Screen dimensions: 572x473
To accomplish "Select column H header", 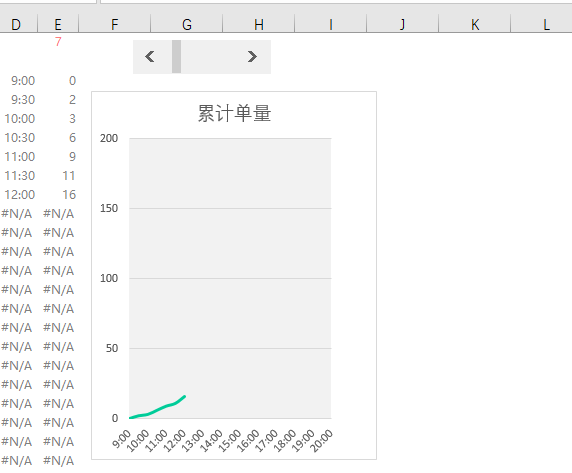I will [x=259, y=25].
